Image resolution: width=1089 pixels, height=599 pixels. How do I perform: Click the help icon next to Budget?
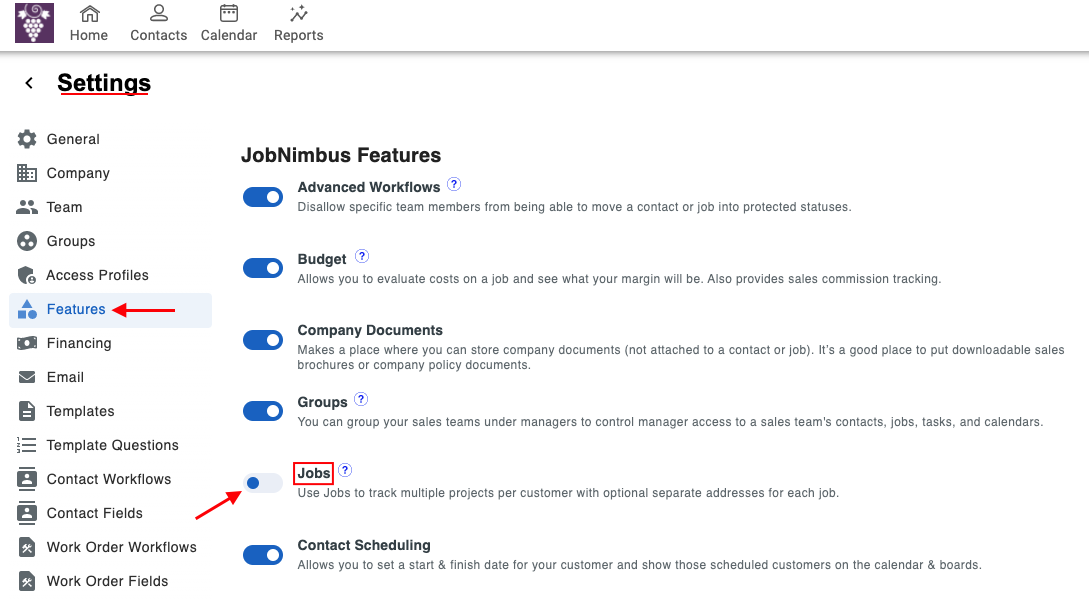point(362,257)
